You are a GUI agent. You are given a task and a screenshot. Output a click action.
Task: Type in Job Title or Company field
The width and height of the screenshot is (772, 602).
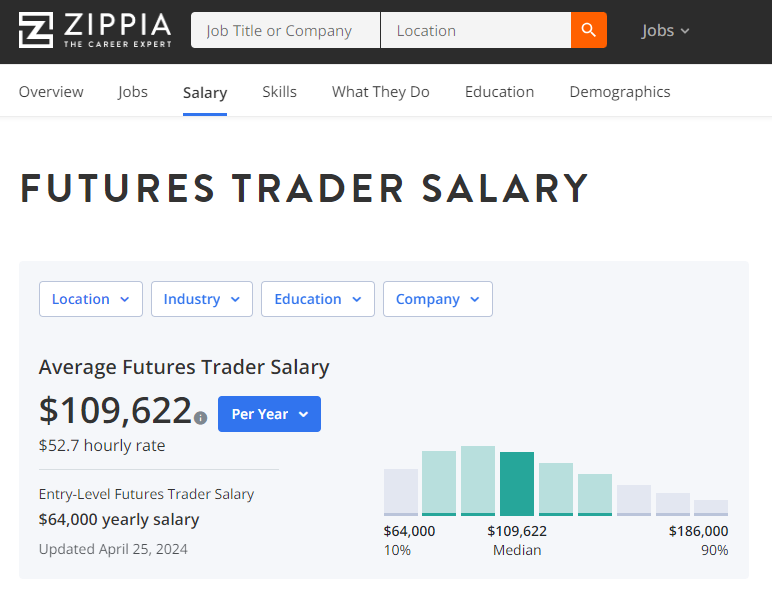[285, 31]
